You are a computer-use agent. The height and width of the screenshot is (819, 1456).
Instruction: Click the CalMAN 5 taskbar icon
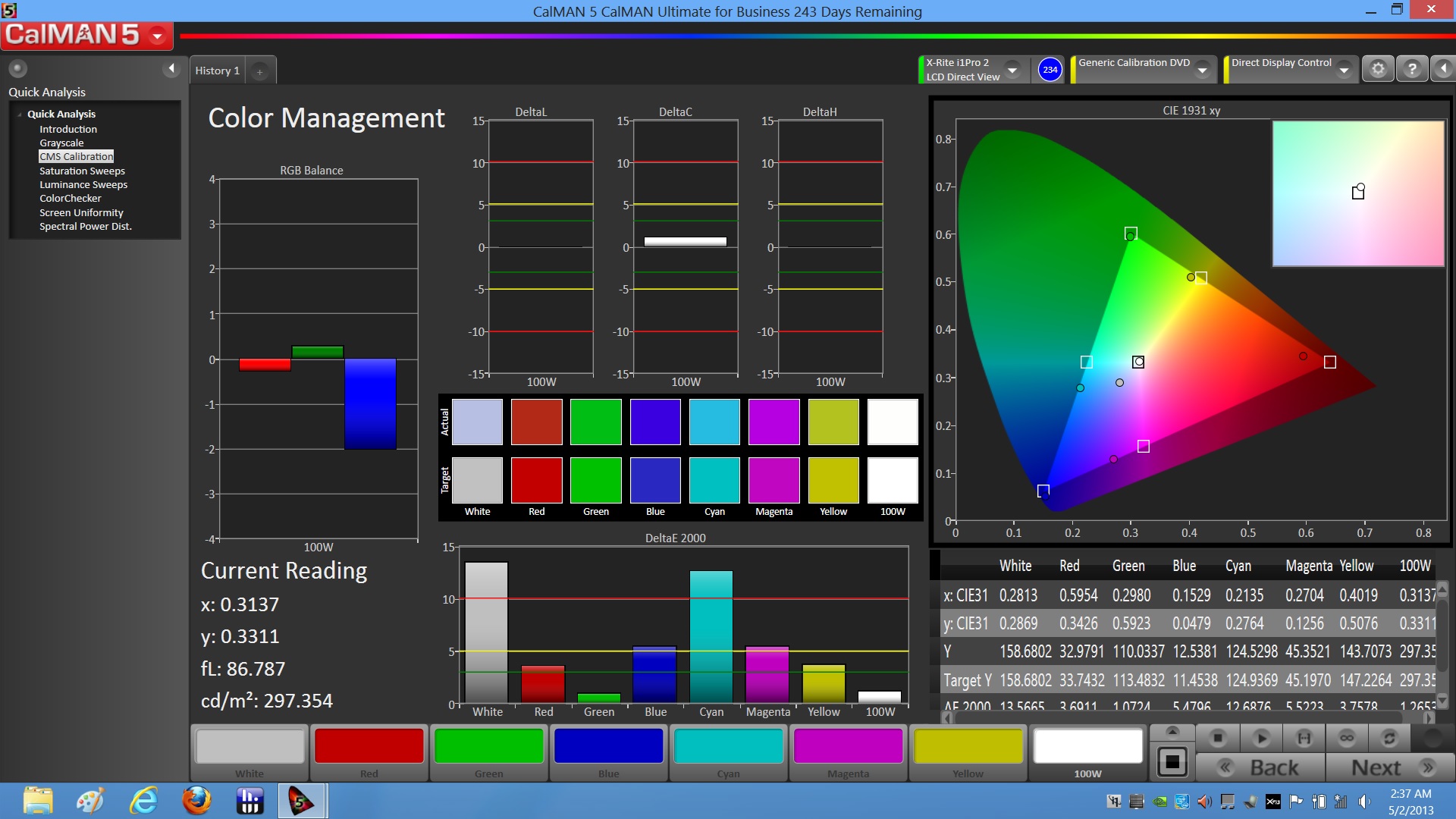click(301, 801)
